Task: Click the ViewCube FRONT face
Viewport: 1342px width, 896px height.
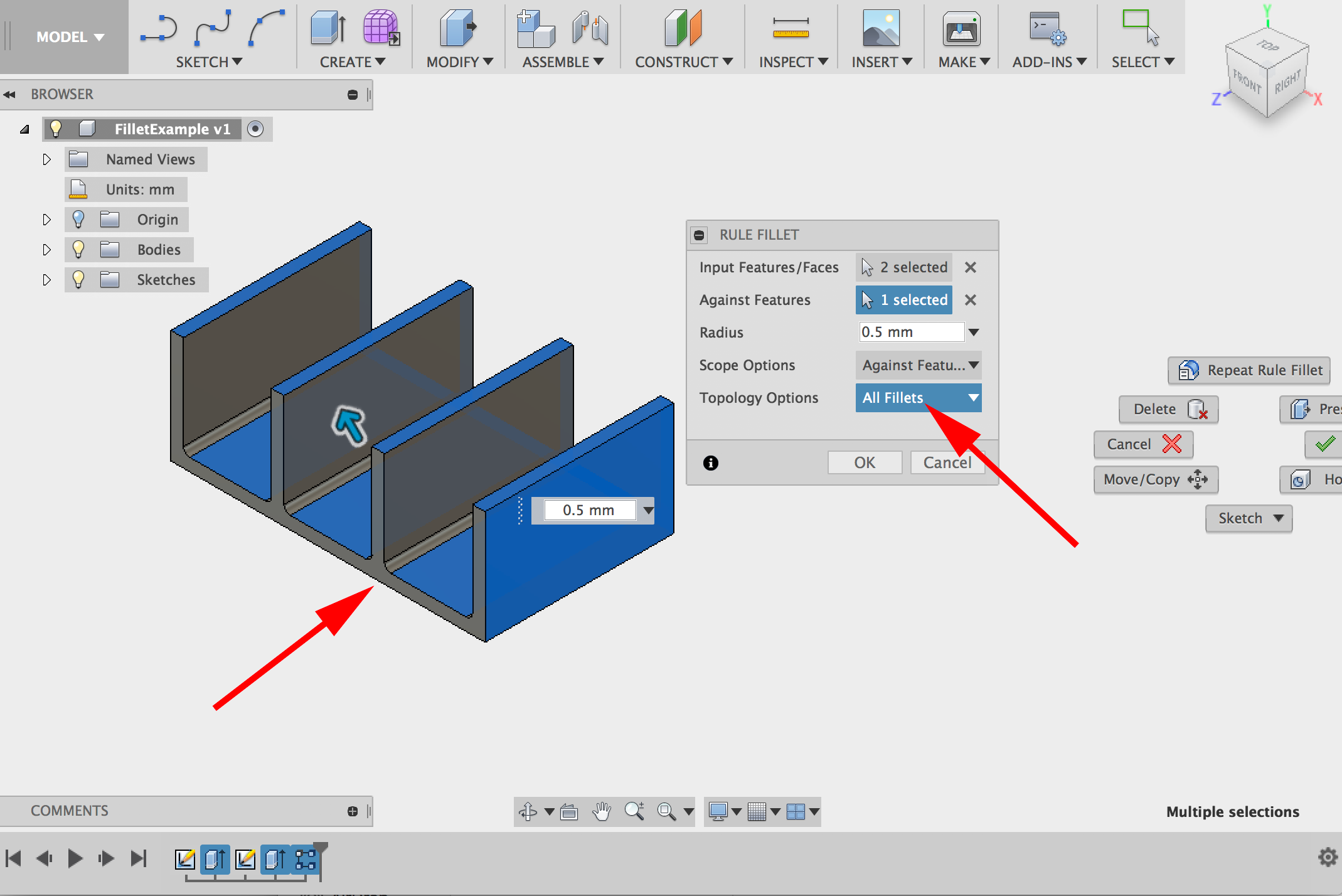Action: click(1247, 82)
